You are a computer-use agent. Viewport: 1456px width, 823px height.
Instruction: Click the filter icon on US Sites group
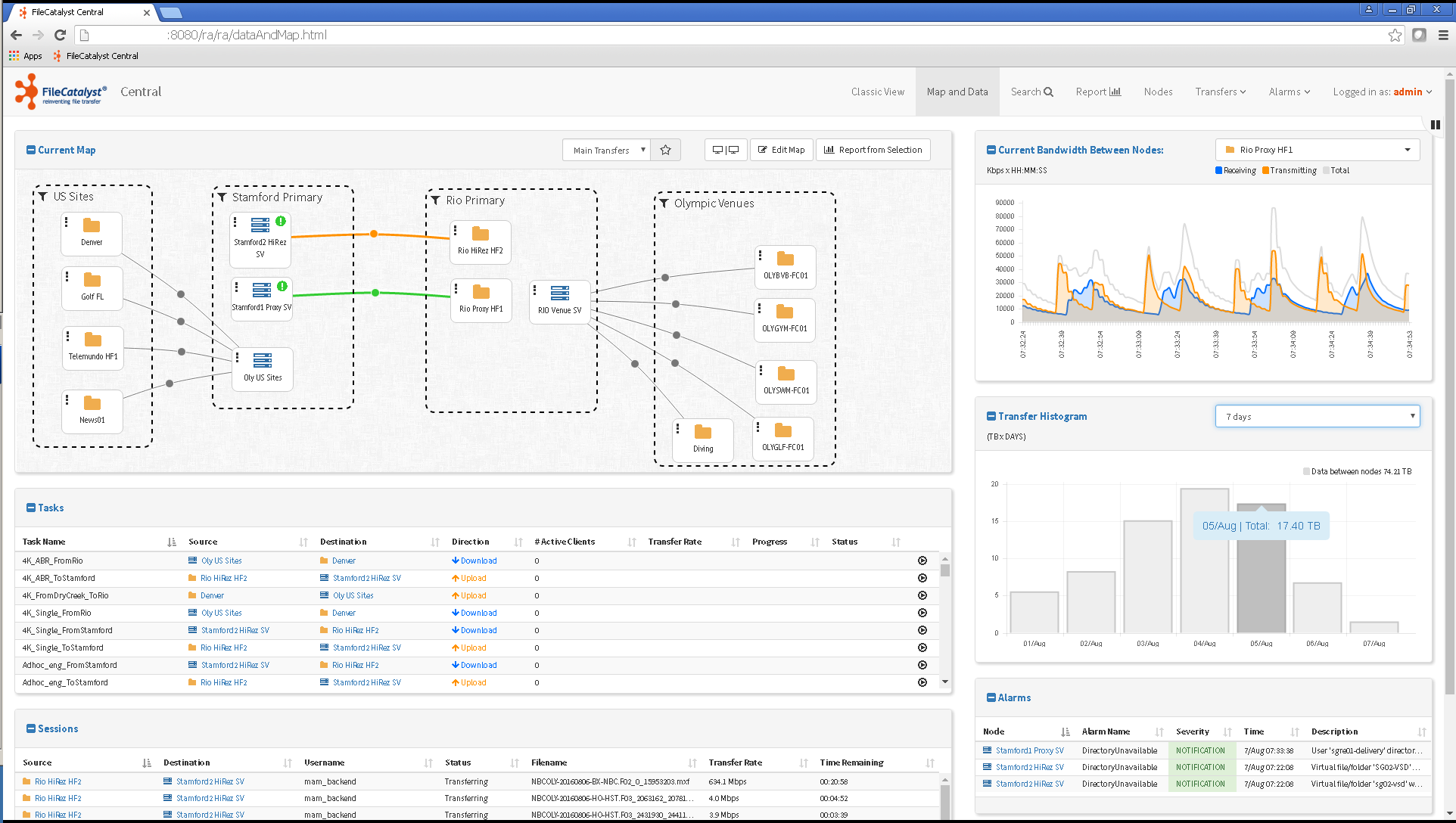[x=43, y=197]
